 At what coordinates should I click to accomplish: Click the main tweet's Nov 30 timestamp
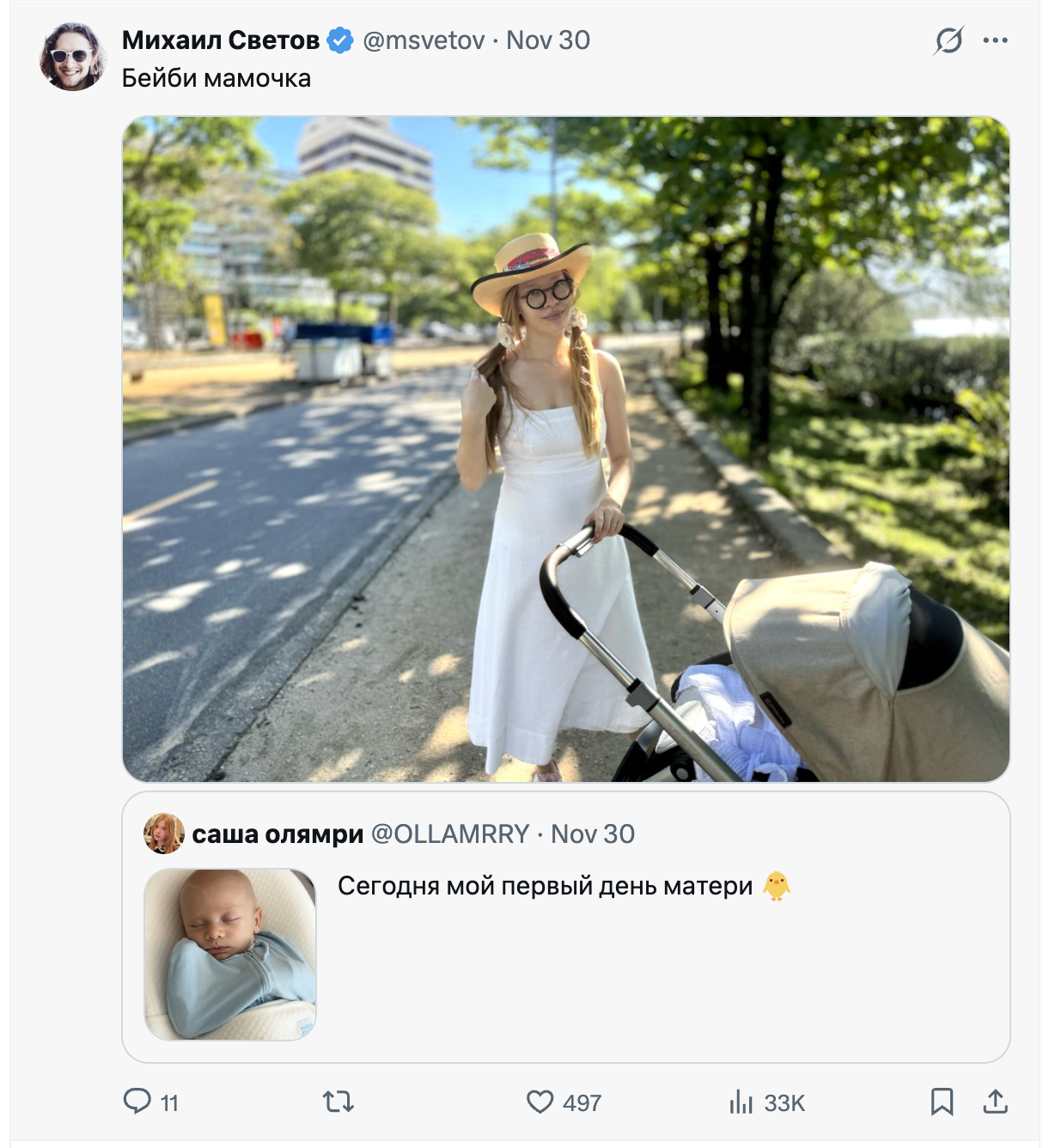coord(548,40)
